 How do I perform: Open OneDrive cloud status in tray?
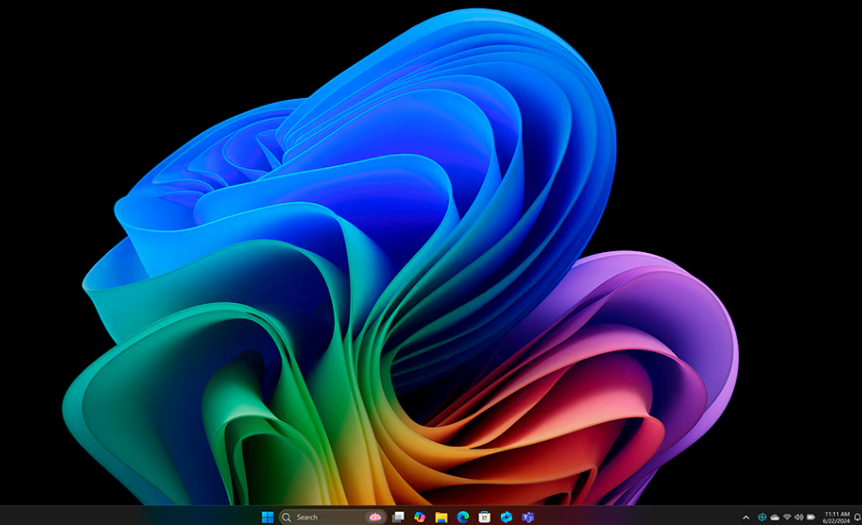774,517
